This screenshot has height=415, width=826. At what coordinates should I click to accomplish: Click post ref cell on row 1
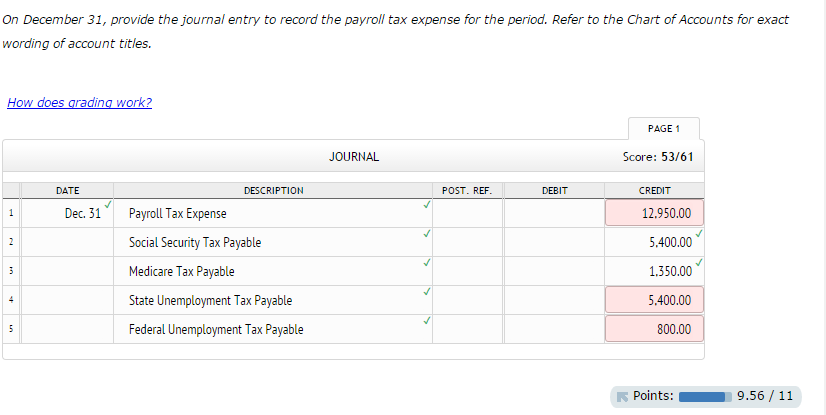point(467,213)
